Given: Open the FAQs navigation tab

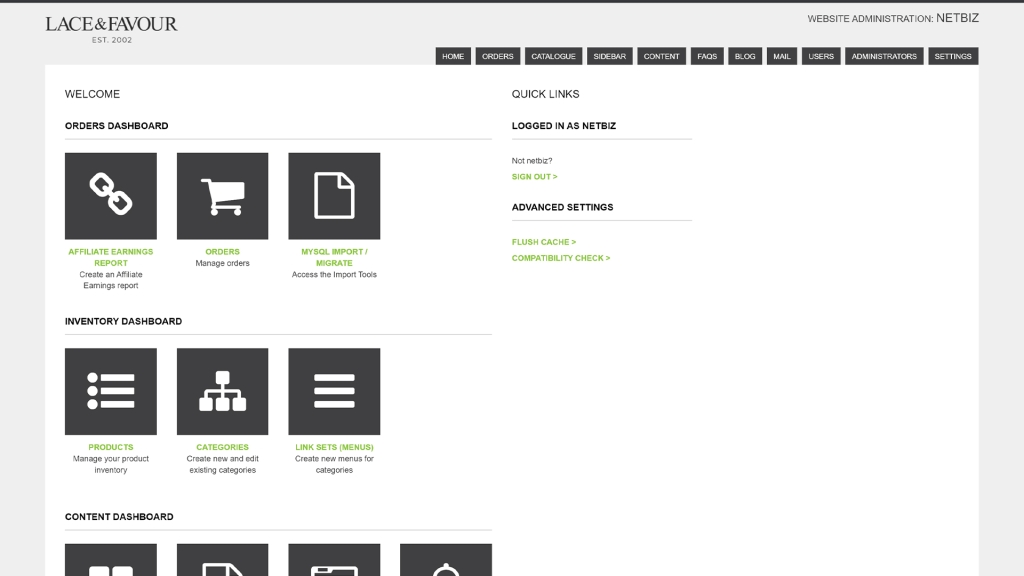Looking at the screenshot, I should click(x=707, y=57).
